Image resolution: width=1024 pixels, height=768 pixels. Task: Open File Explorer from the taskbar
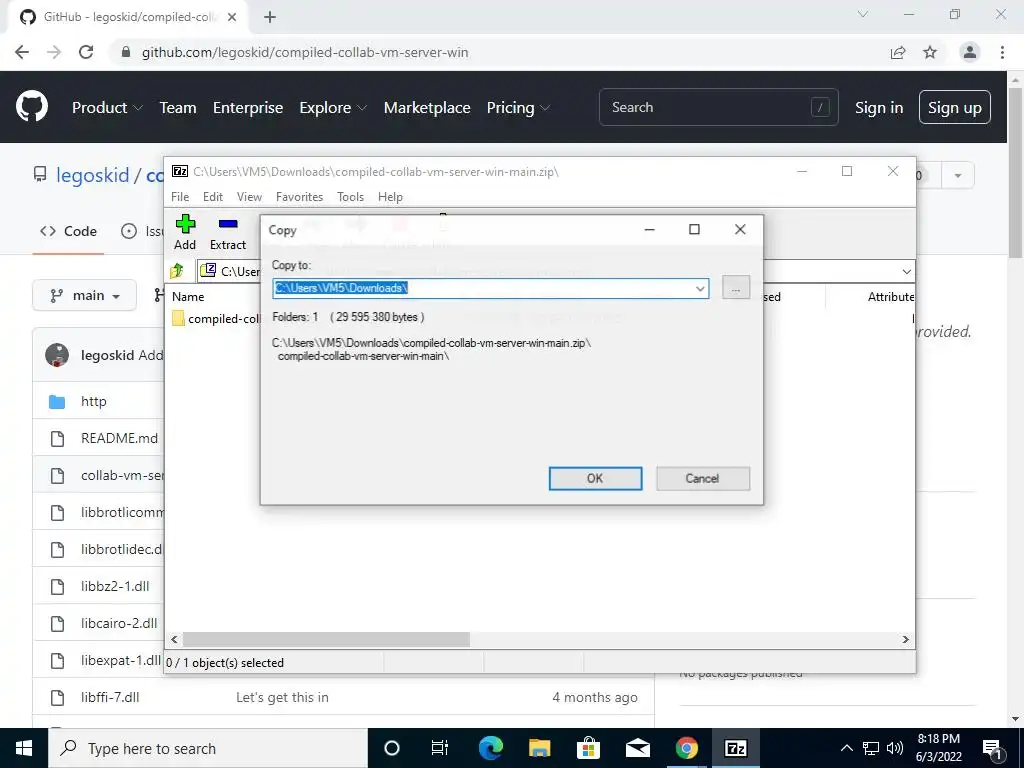pos(539,748)
